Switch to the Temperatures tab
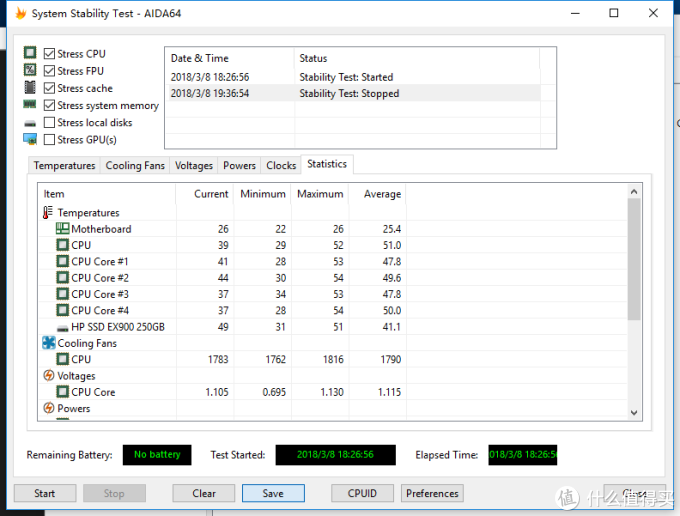The width and height of the screenshot is (680, 516). point(64,166)
